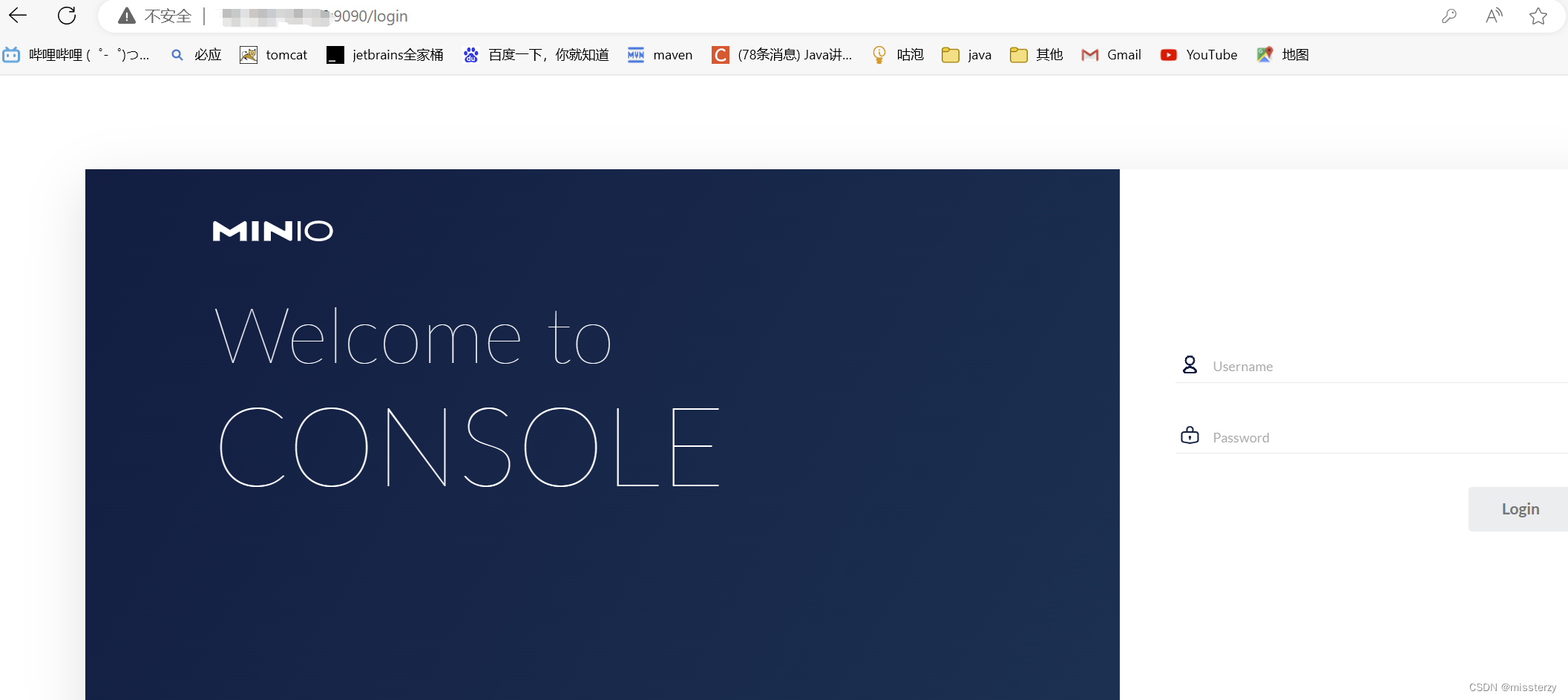Open the jetbrains全家桶 bookmark
Viewport: 1568px width, 700px height.
(384, 54)
